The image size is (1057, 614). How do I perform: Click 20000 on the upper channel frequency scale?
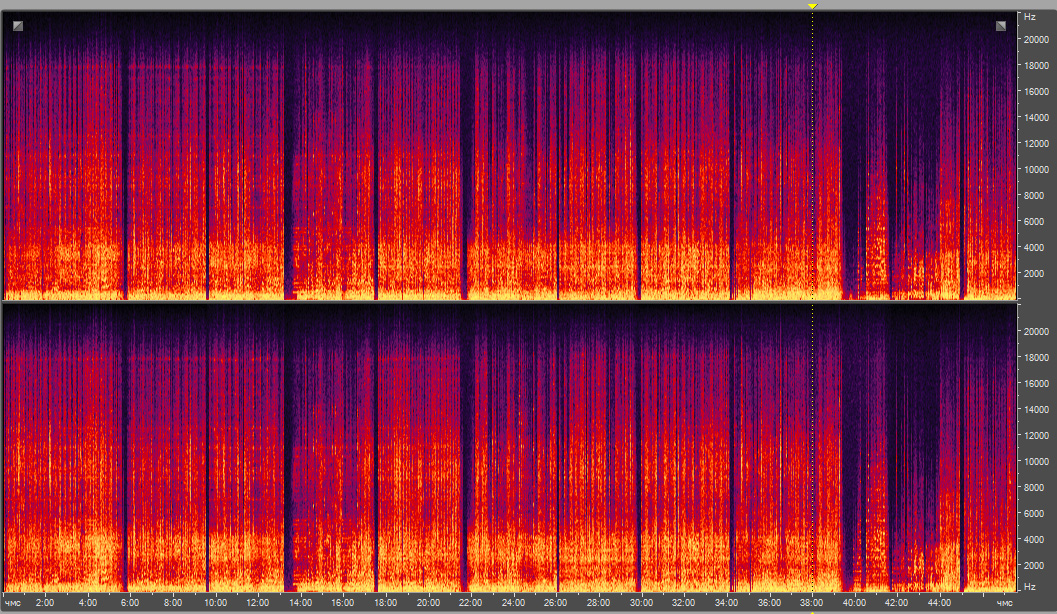[1036, 40]
